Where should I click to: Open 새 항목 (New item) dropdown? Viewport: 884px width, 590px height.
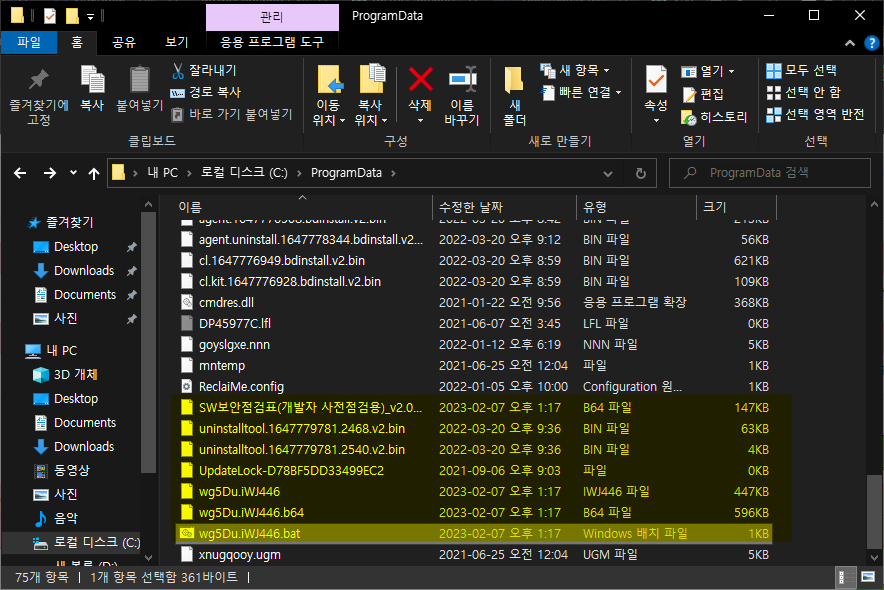tap(574, 70)
